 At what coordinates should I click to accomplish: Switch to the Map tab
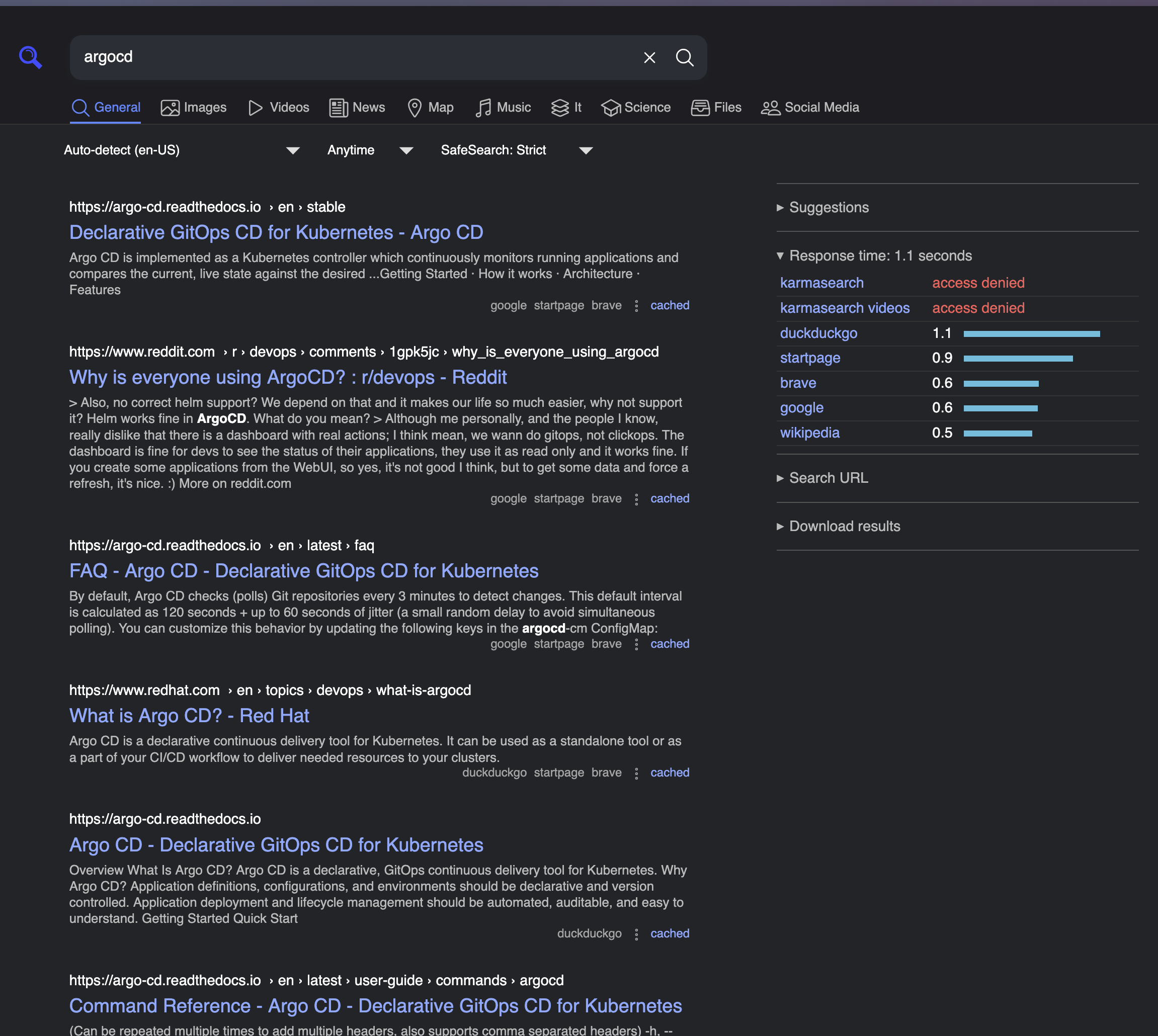[431, 108]
